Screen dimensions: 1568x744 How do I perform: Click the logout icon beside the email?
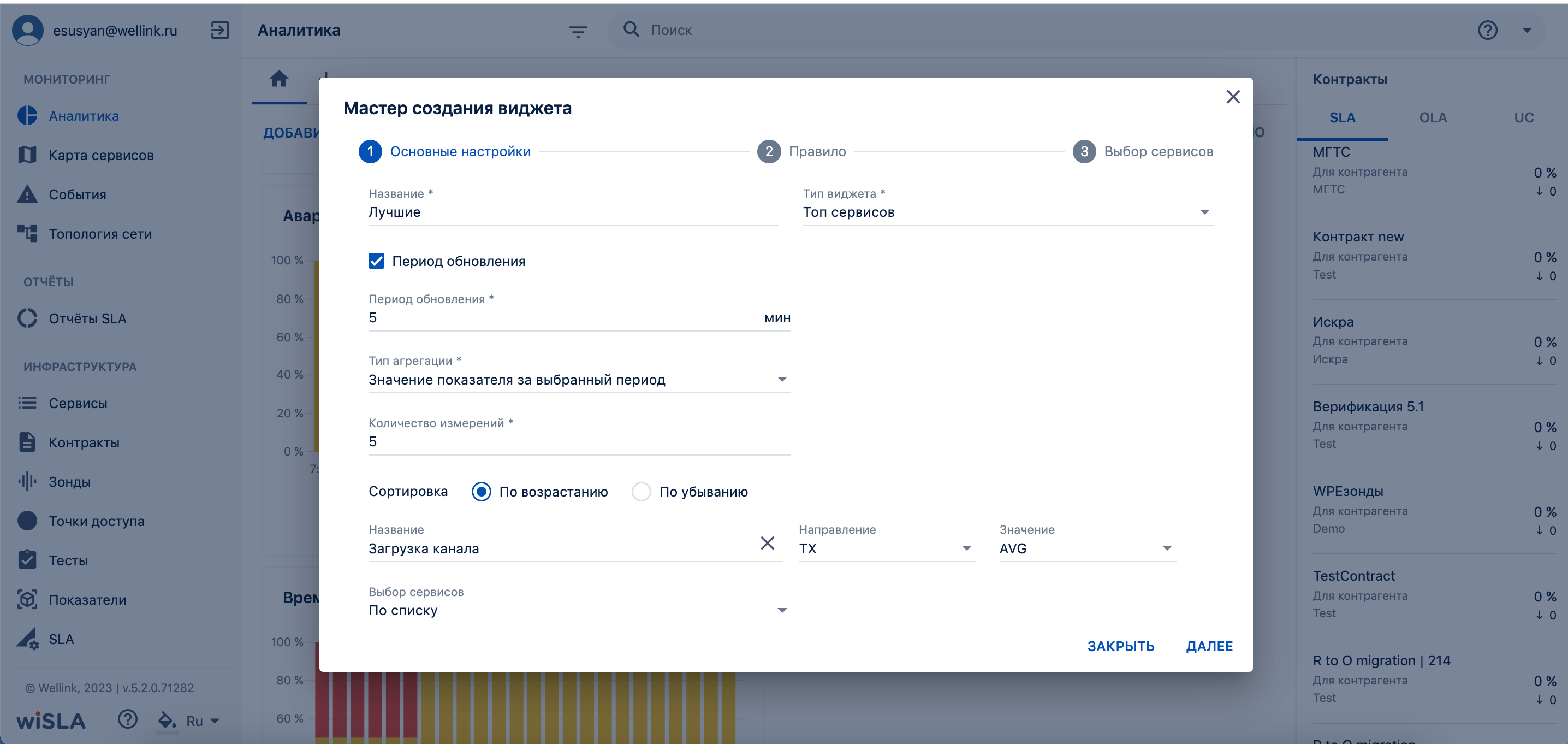click(x=219, y=30)
